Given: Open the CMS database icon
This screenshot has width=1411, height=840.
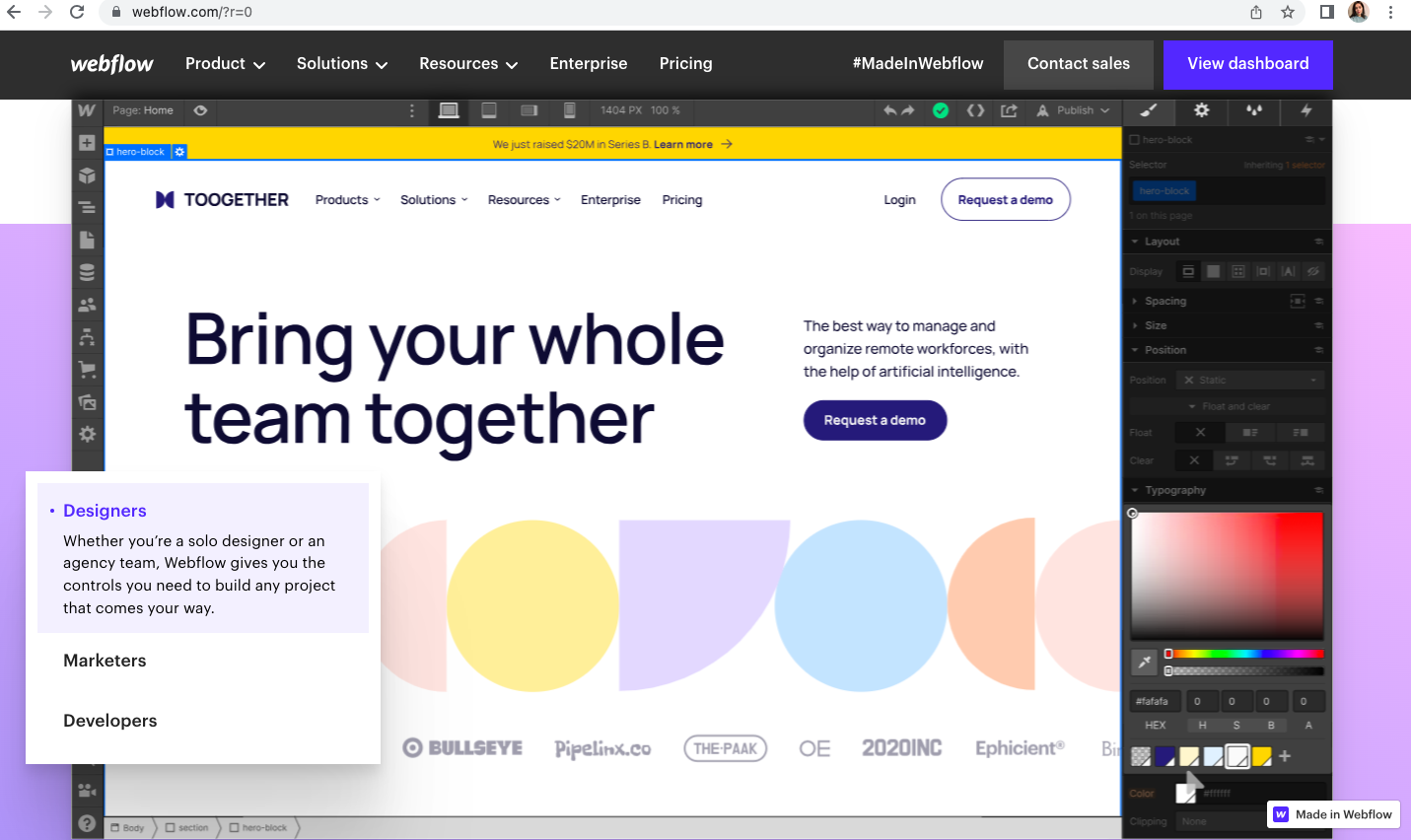Looking at the screenshot, I should point(87,272).
